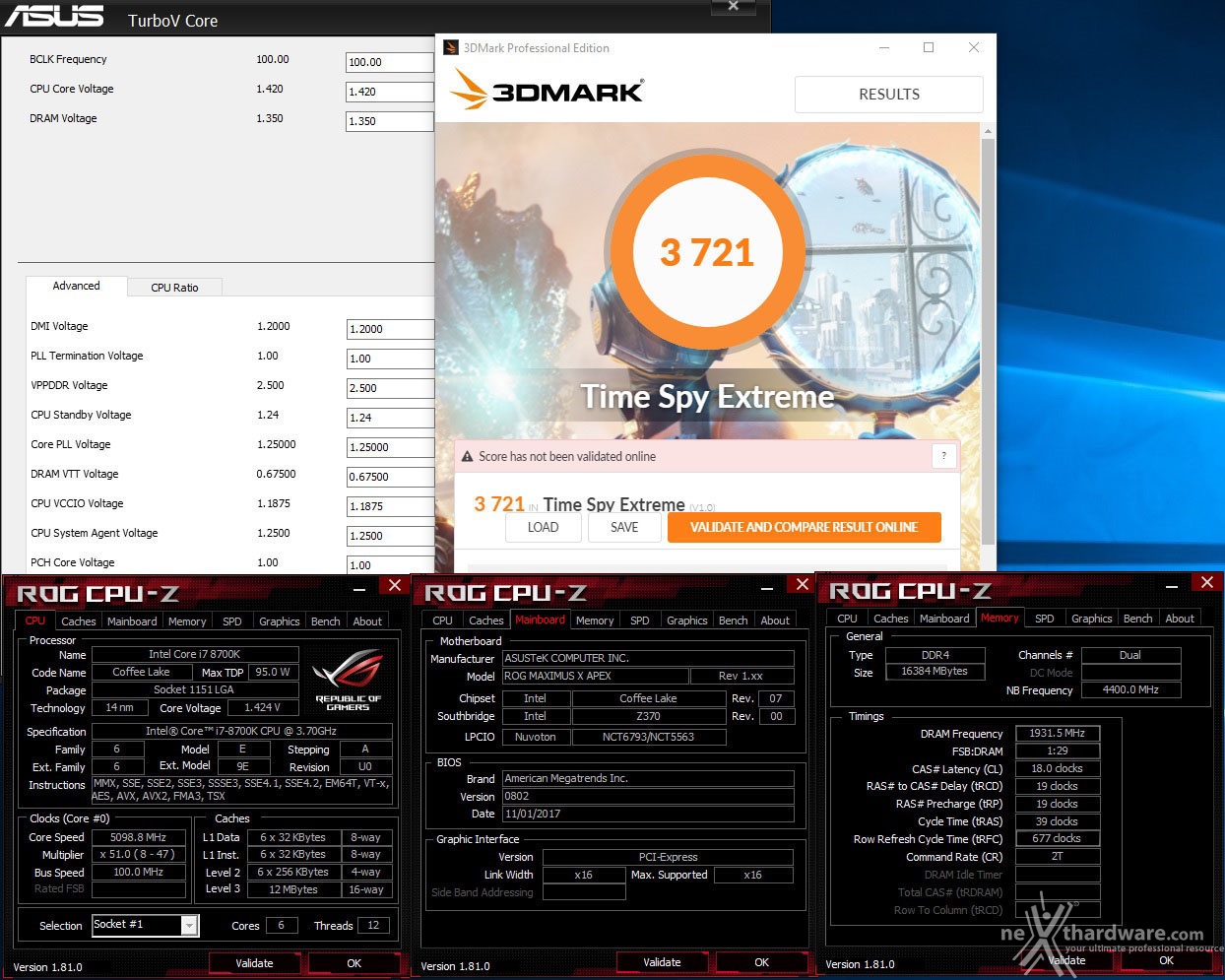Open the question mark help button in 3DMark
This screenshot has height=980, width=1225.
(943, 456)
